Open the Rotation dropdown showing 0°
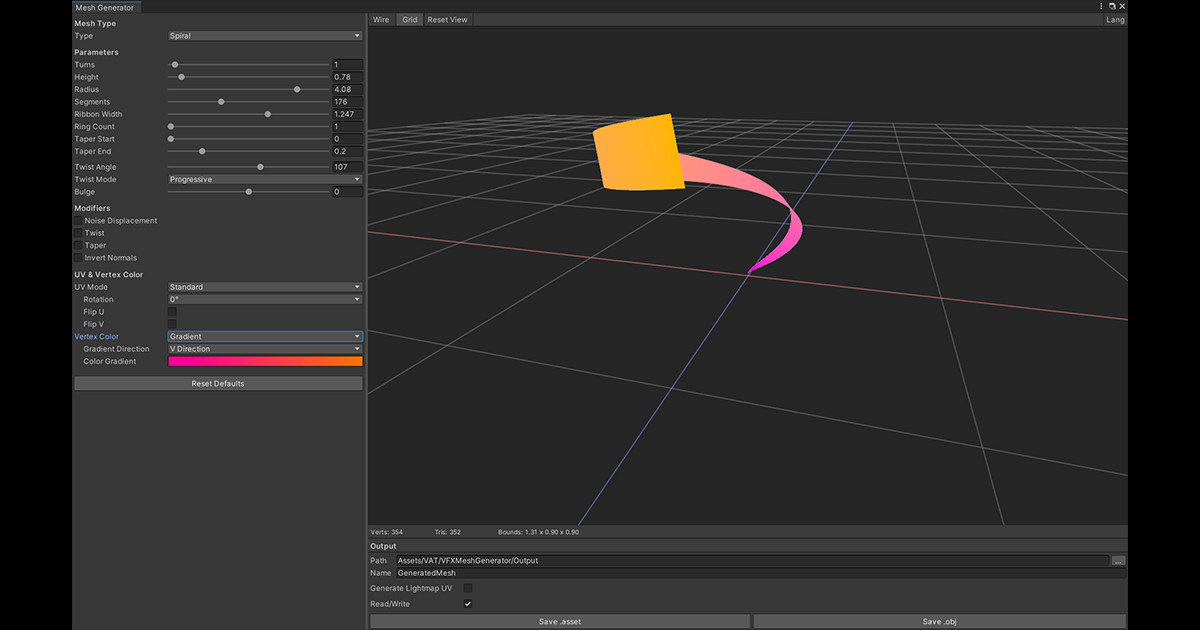 point(265,299)
